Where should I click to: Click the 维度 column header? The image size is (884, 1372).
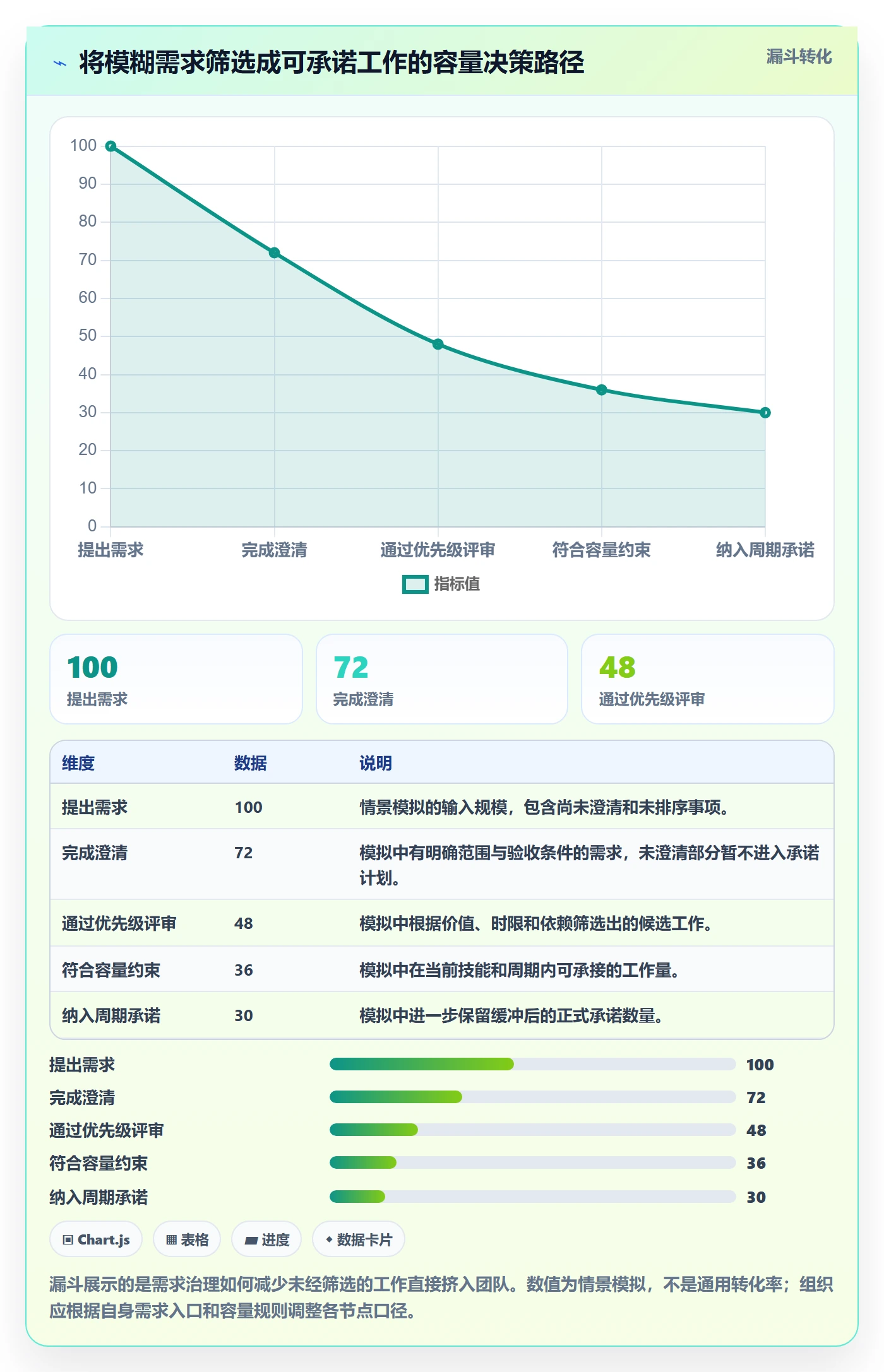[78, 763]
